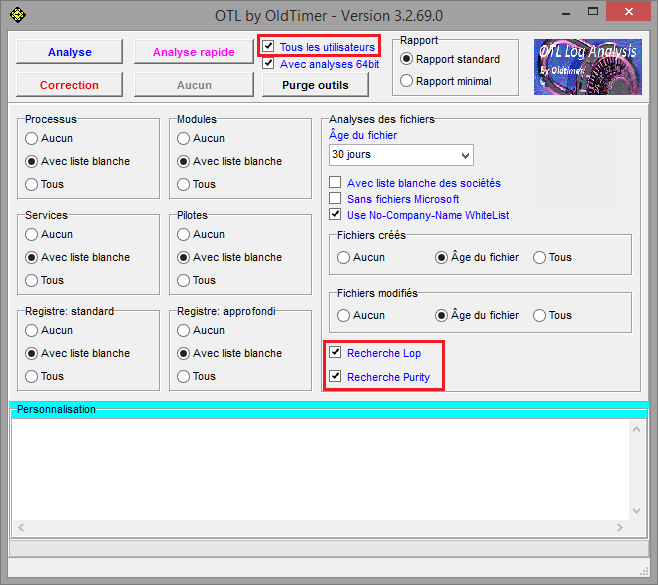
Task: Click the OTL app icon in title bar
Action: 17,15
